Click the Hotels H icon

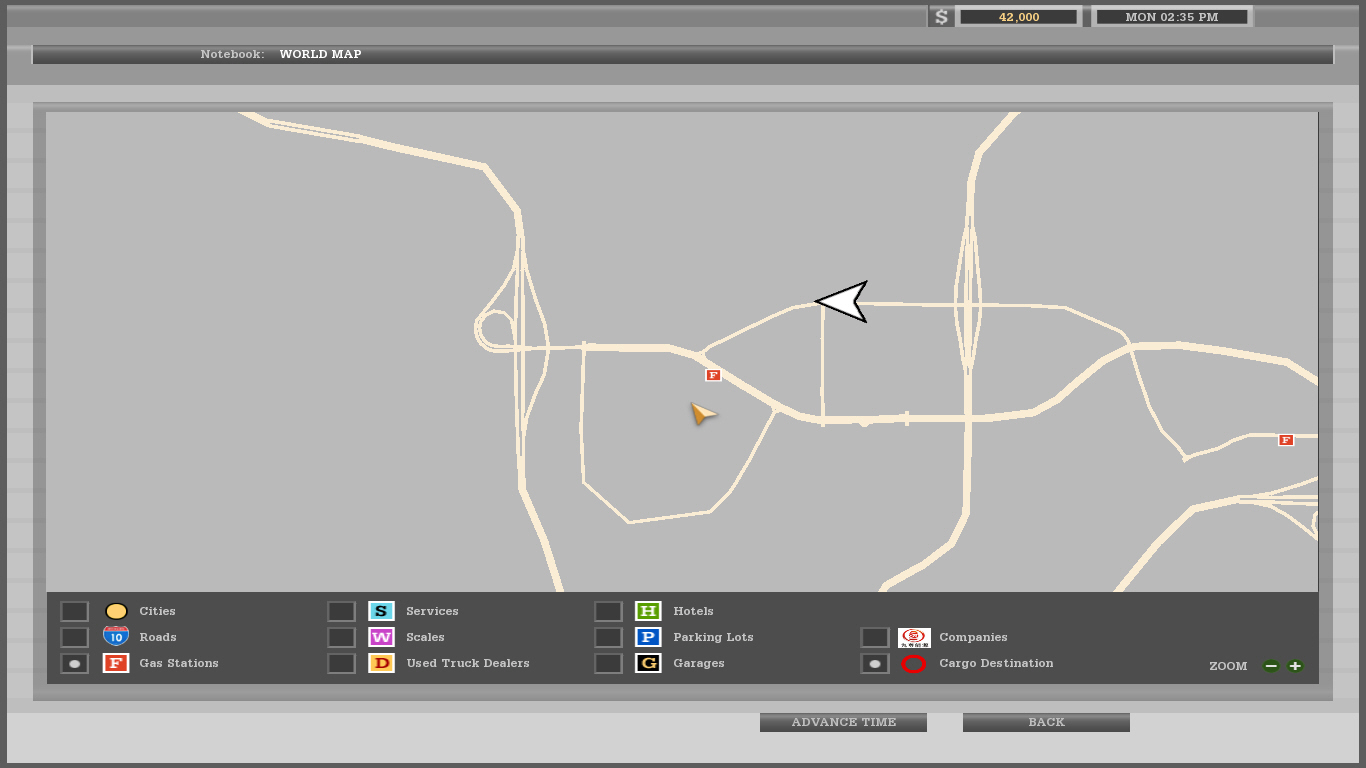(648, 611)
